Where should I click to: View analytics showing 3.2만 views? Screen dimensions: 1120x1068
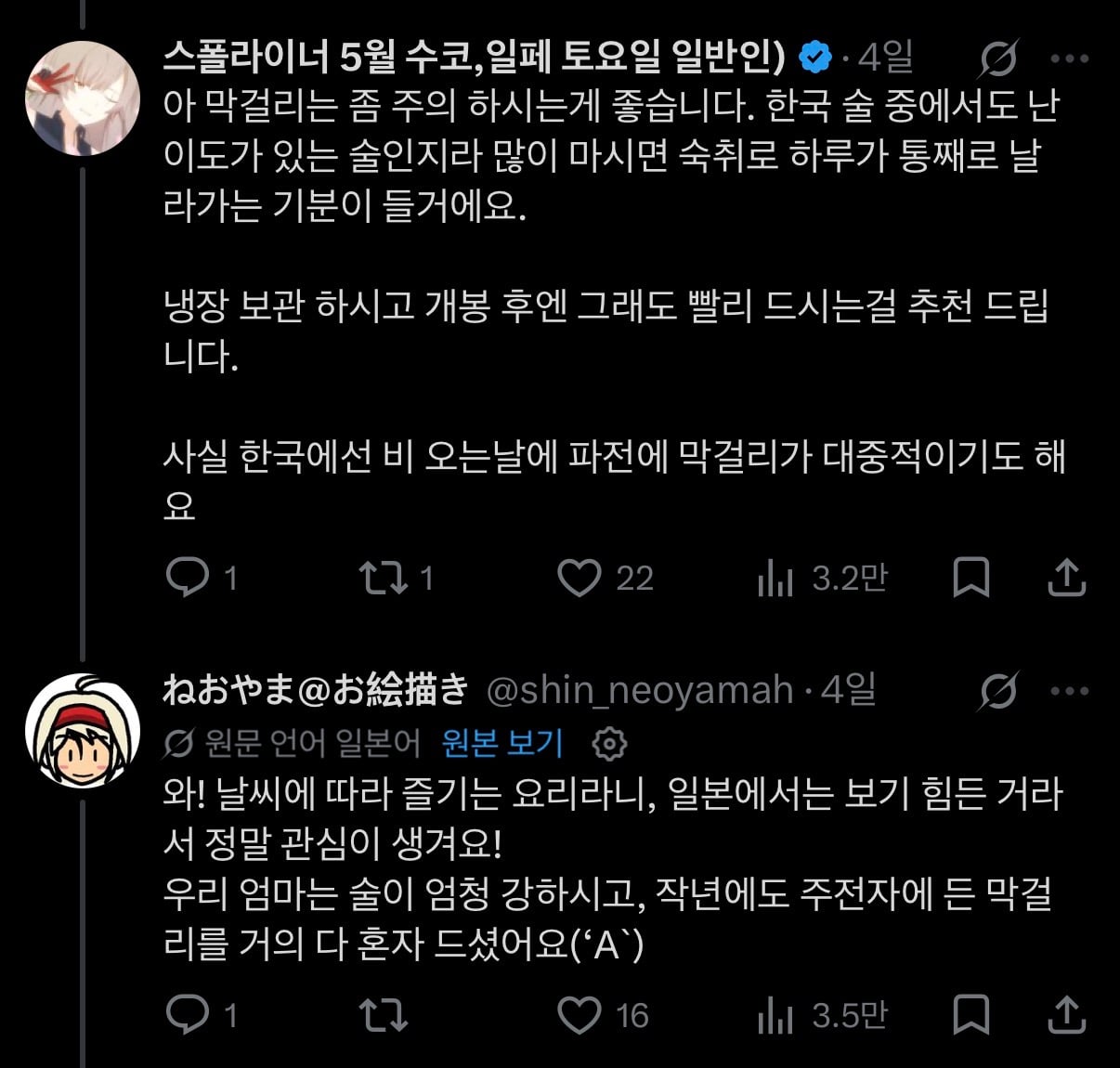point(823,579)
